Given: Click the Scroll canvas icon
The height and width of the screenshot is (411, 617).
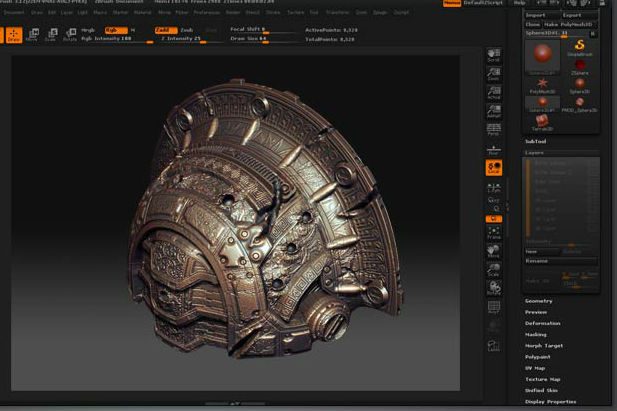Looking at the screenshot, I should [x=494, y=56].
